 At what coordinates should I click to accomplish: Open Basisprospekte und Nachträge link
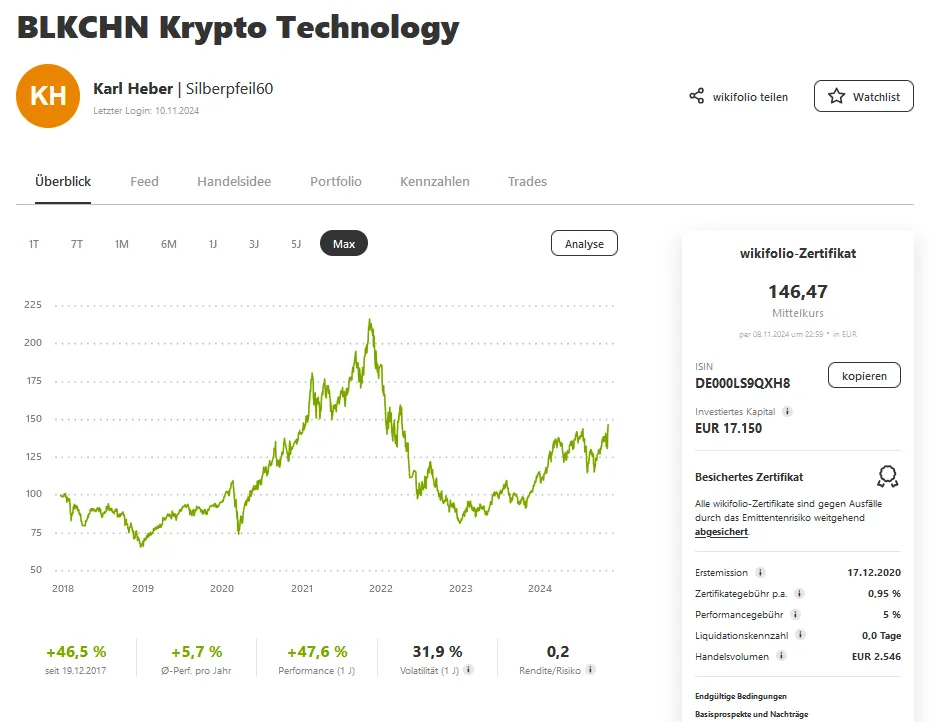[x=752, y=714]
